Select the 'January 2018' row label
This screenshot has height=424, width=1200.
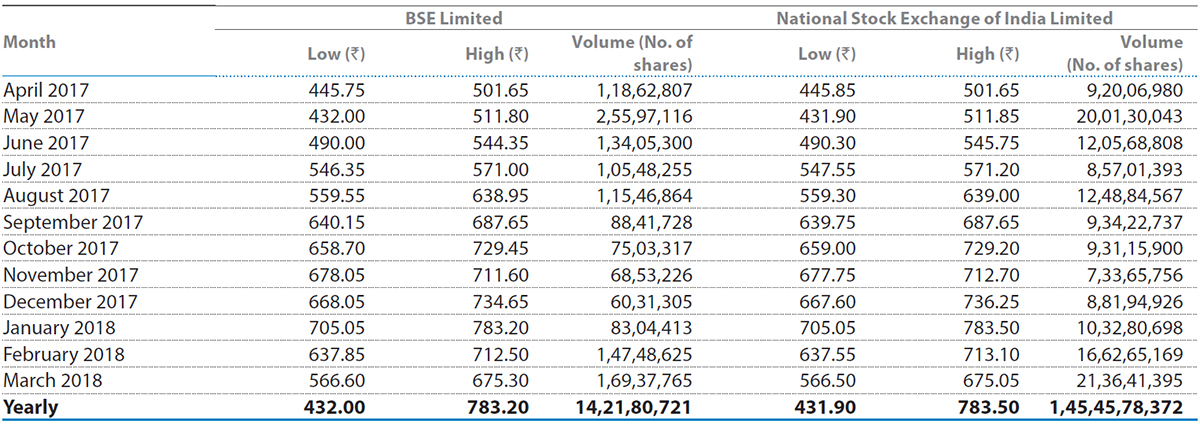(59, 328)
